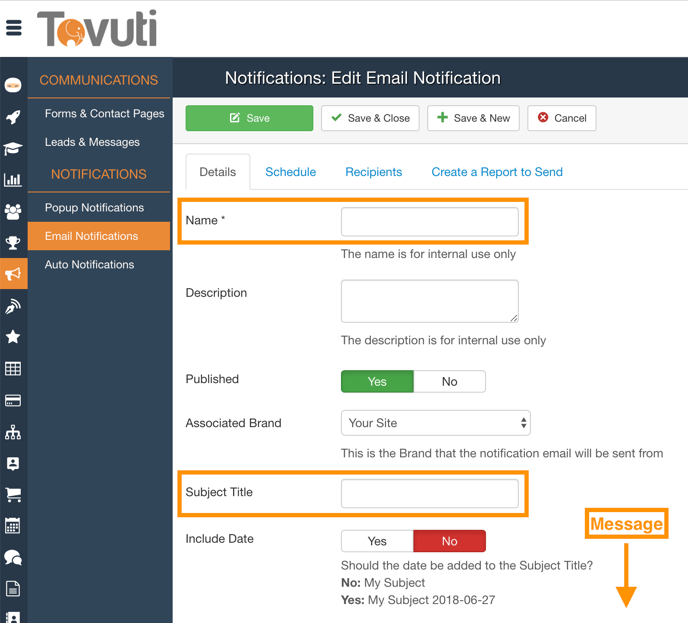The width and height of the screenshot is (688, 623).
Task: Click the green Save button
Action: tap(249, 118)
